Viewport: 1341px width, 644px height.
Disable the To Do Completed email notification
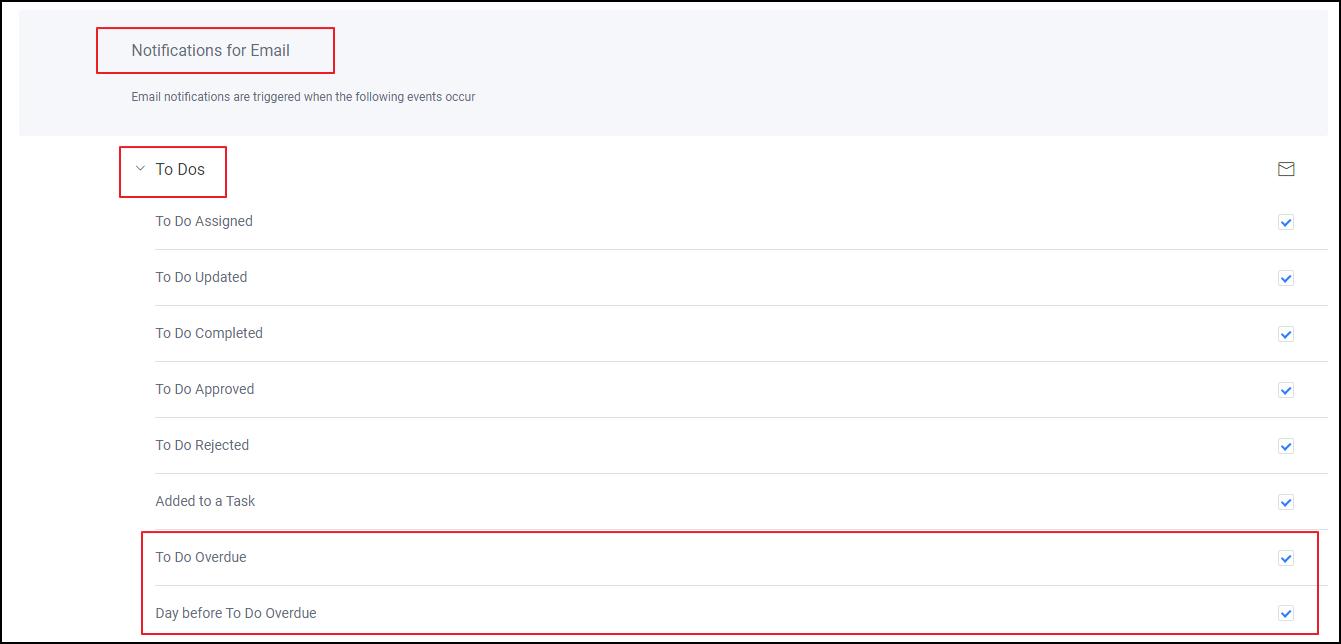1286,334
